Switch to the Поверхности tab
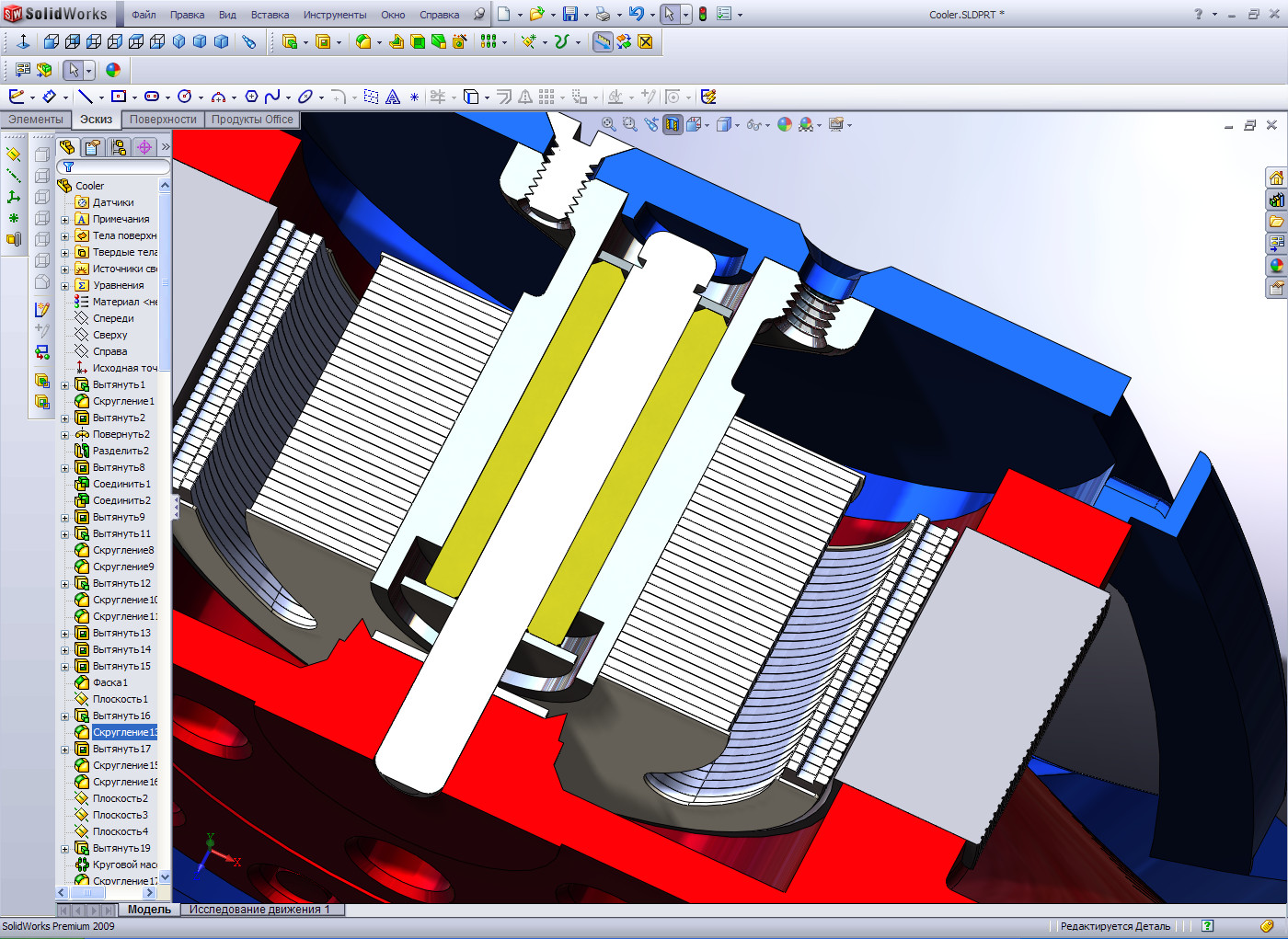 point(163,120)
